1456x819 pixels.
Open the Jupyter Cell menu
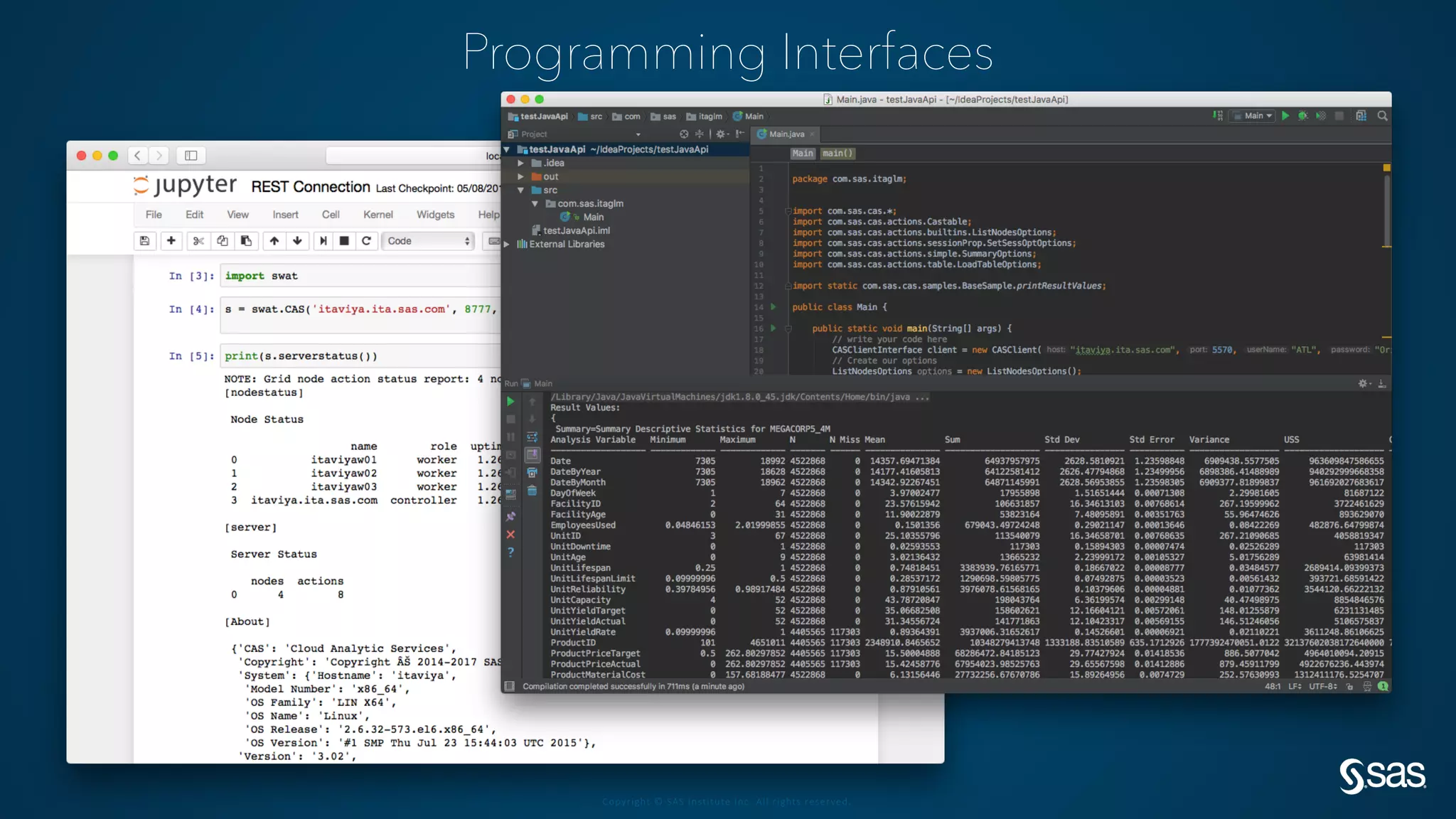(331, 215)
